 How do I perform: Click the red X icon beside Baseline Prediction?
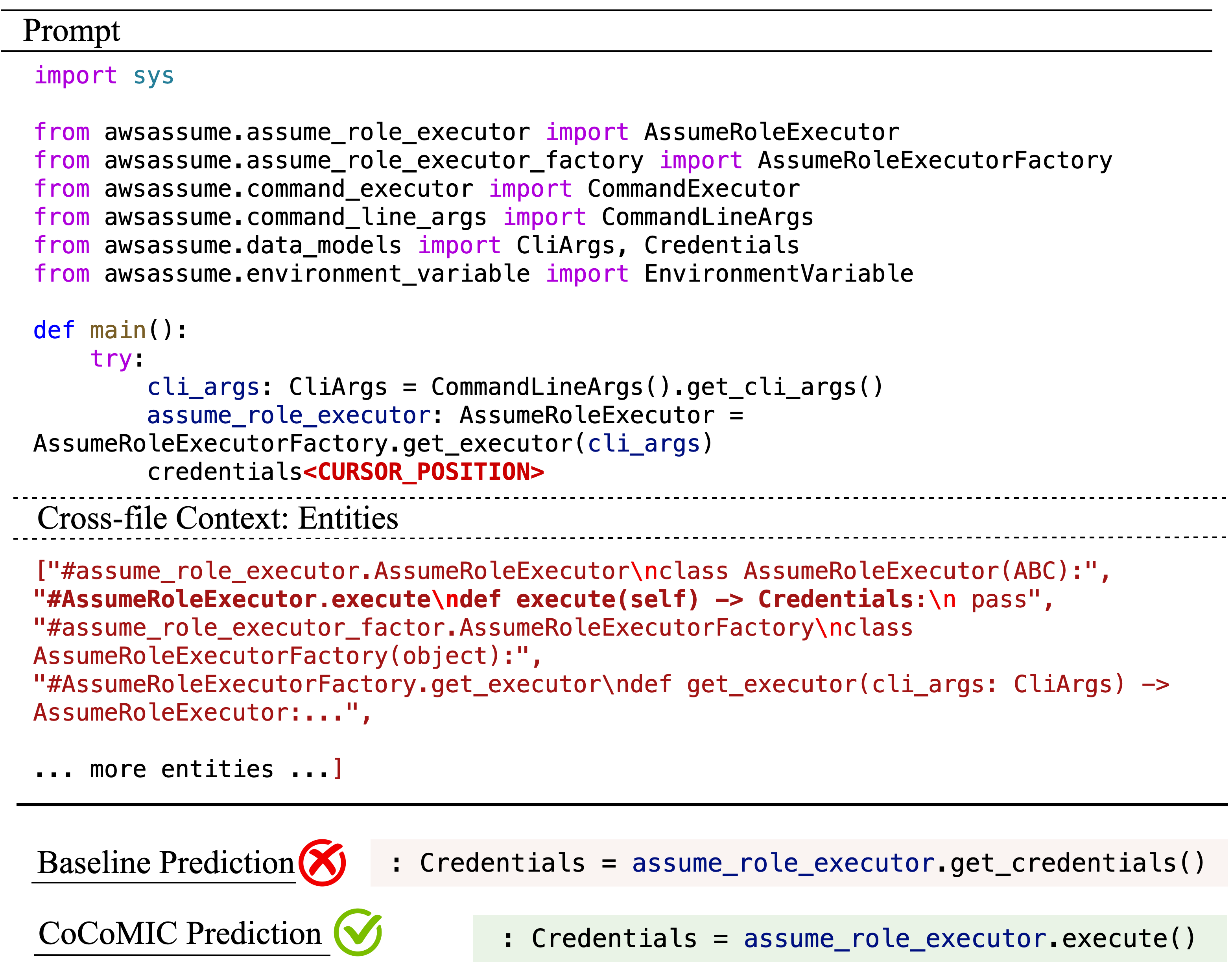[322, 862]
